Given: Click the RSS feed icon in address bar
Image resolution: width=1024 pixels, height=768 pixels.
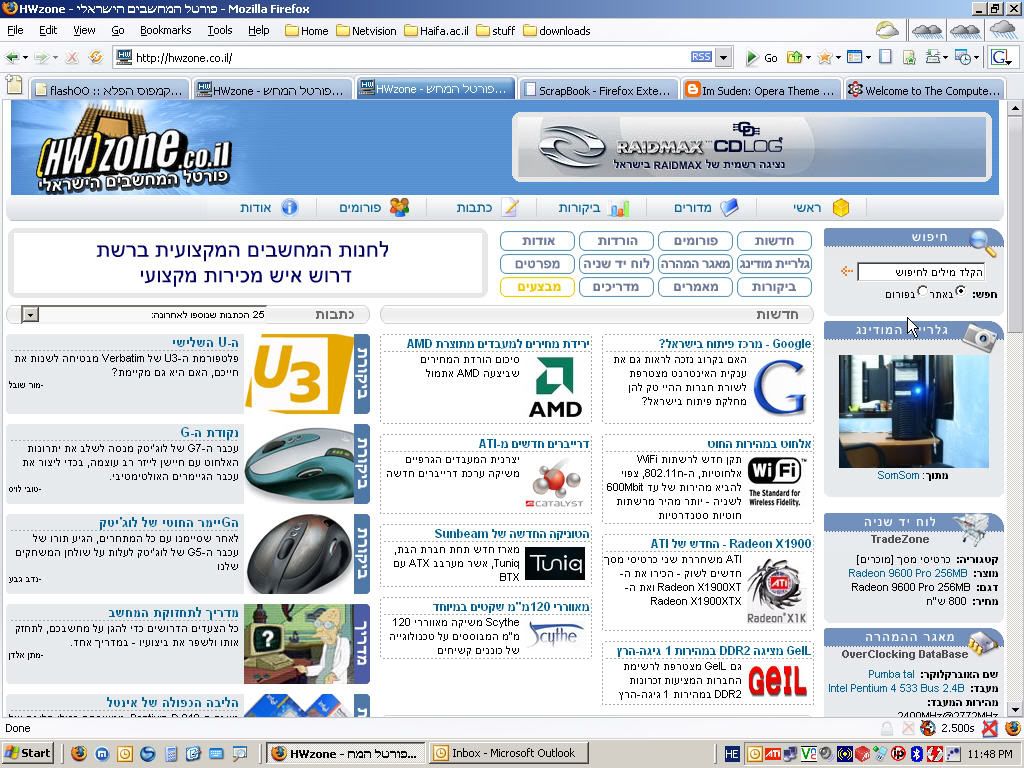Looking at the screenshot, I should (x=701, y=57).
